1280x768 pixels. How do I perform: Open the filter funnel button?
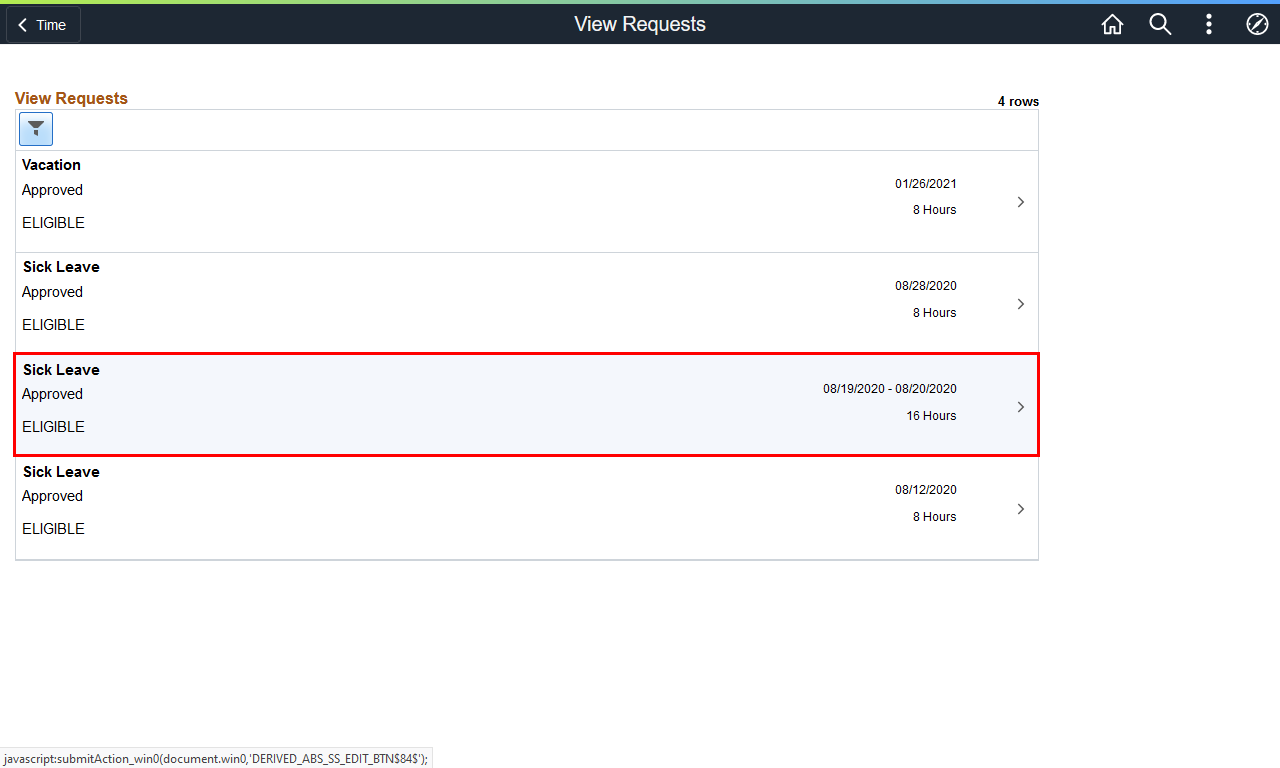[x=36, y=129]
